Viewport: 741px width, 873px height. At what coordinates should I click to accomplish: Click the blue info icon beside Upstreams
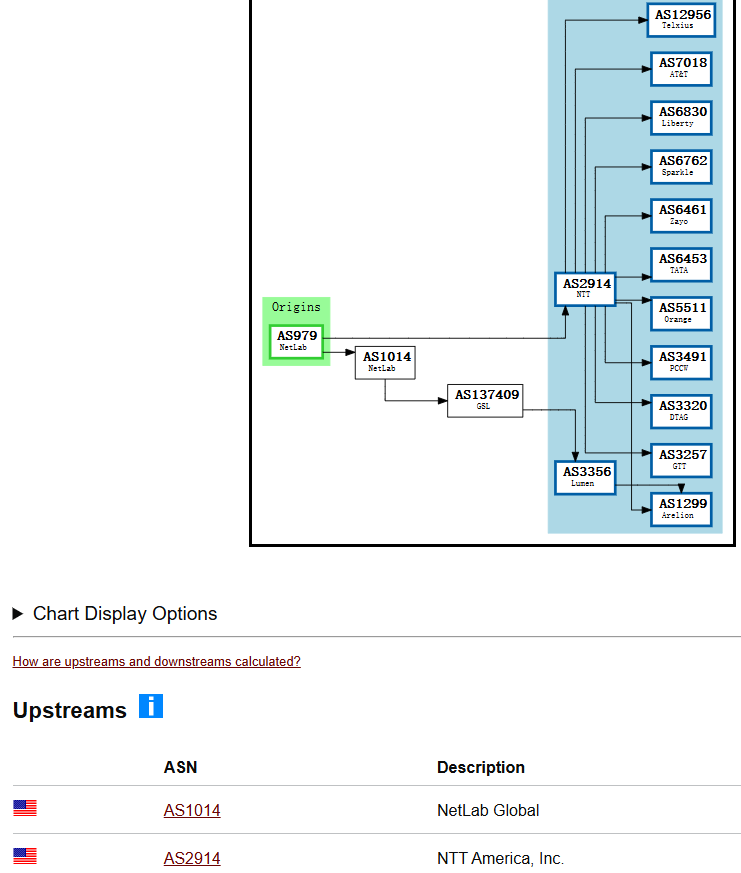[150, 706]
